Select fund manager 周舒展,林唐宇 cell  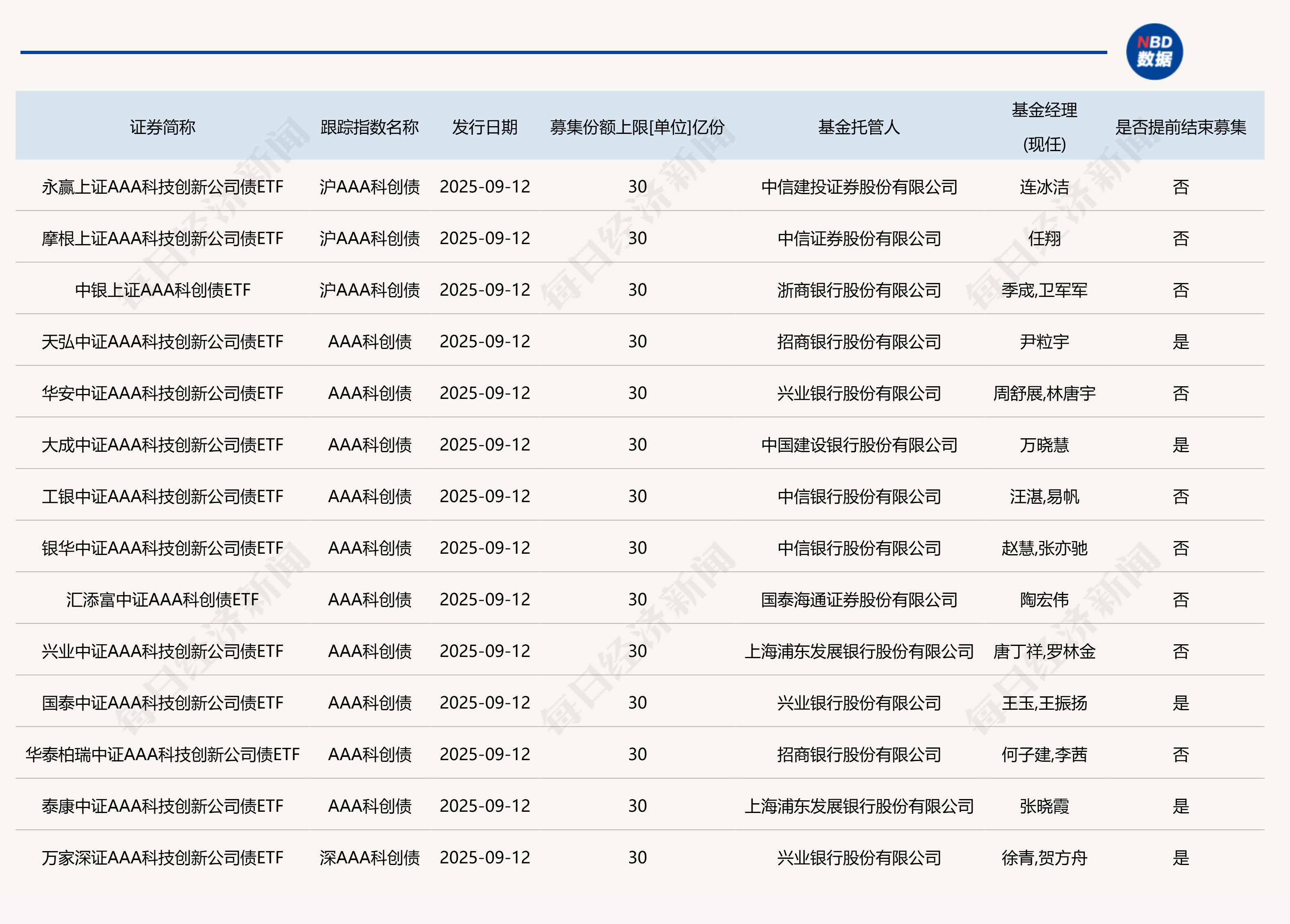coord(1044,393)
